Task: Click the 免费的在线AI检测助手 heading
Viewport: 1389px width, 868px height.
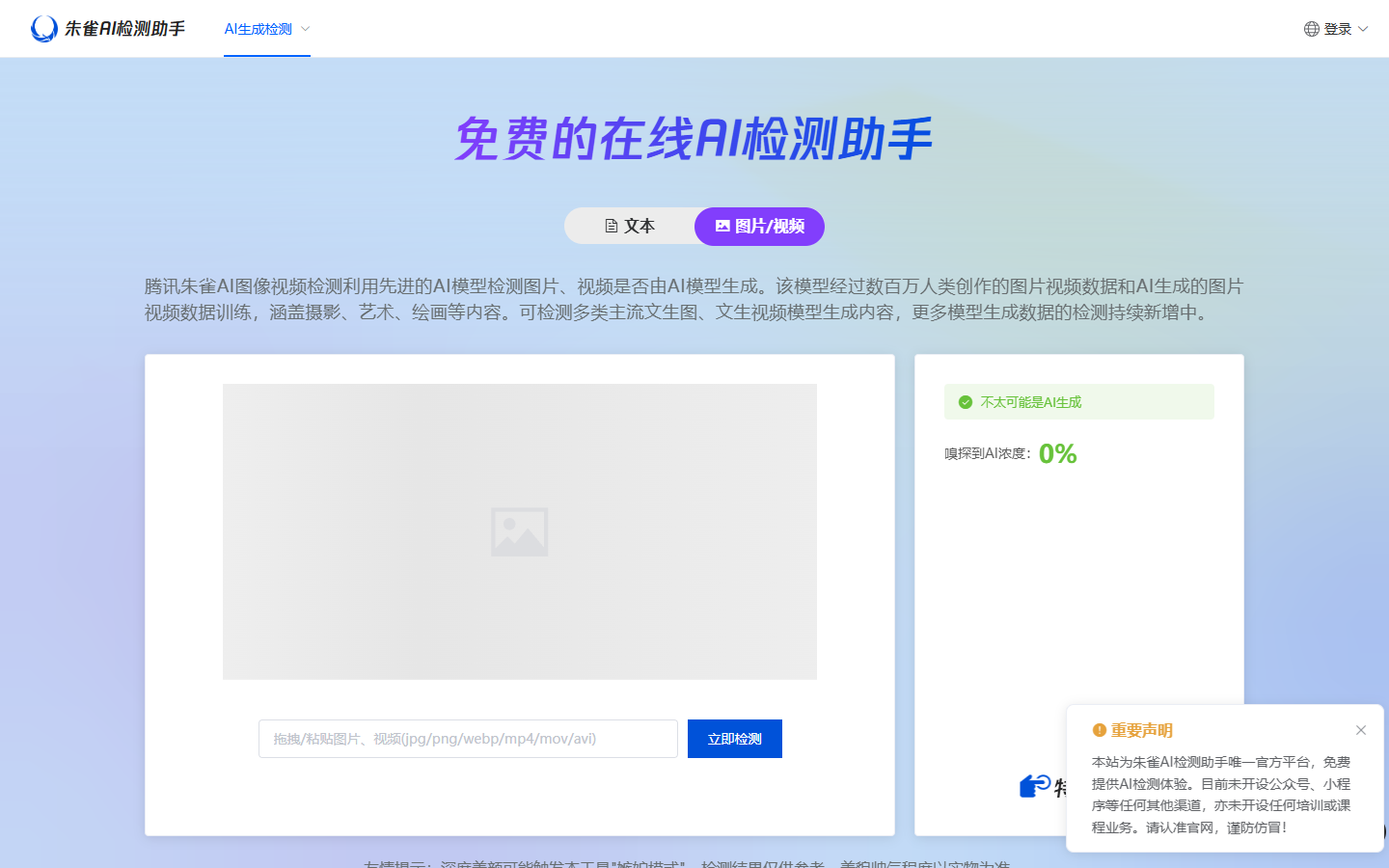Action: coord(694,139)
